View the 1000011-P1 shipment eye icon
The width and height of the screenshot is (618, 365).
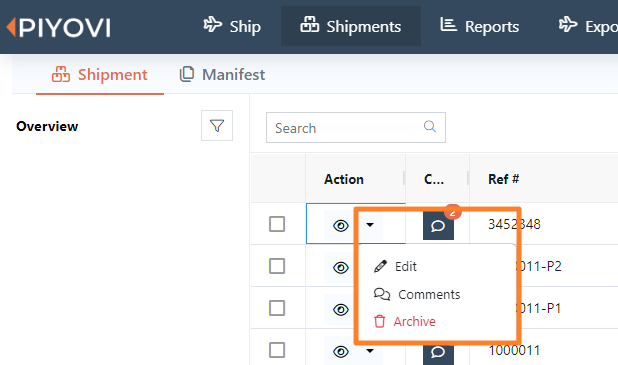click(341, 309)
